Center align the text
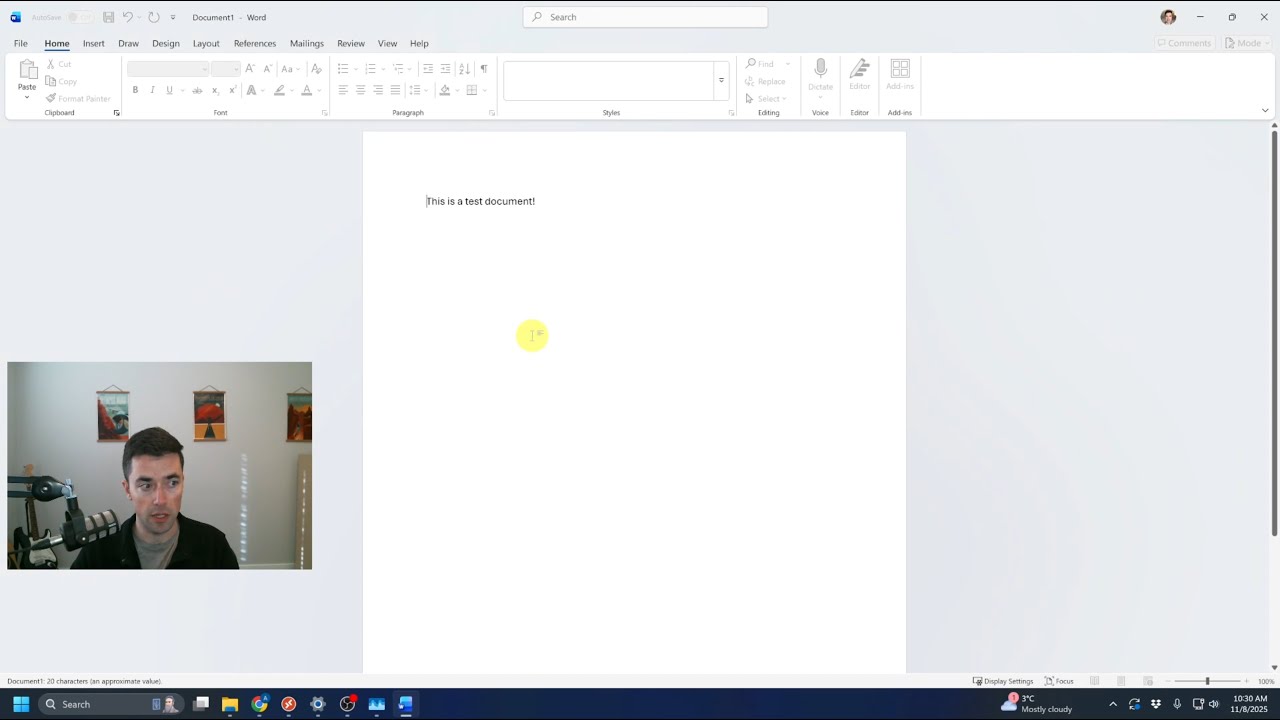The image size is (1280, 720). 360,90
